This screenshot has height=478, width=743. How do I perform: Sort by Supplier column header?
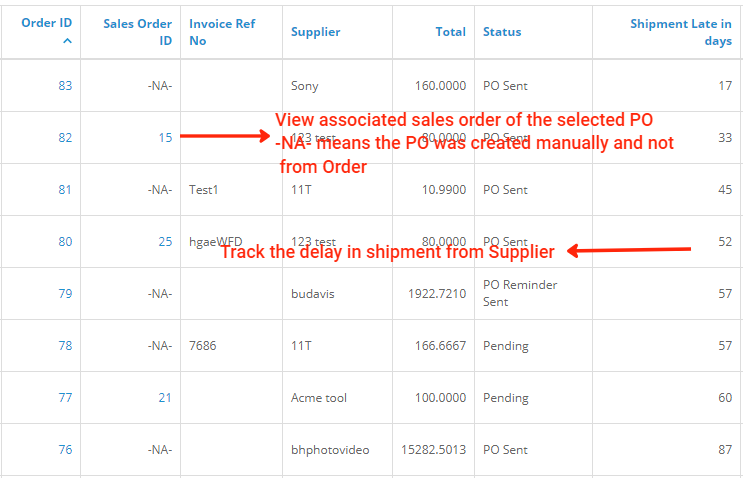point(315,31)
